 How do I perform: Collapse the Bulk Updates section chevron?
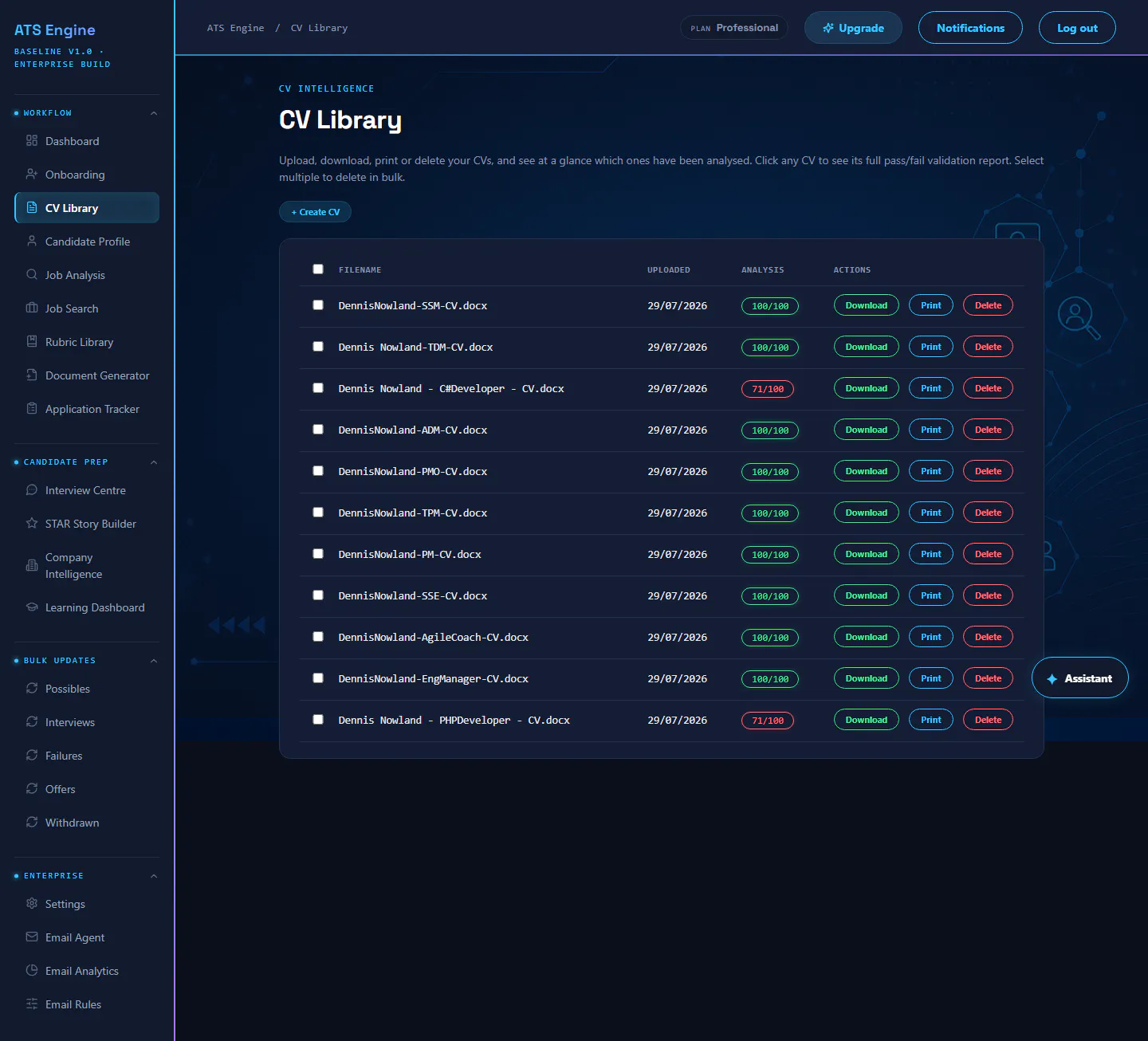[x=154, y=661]
